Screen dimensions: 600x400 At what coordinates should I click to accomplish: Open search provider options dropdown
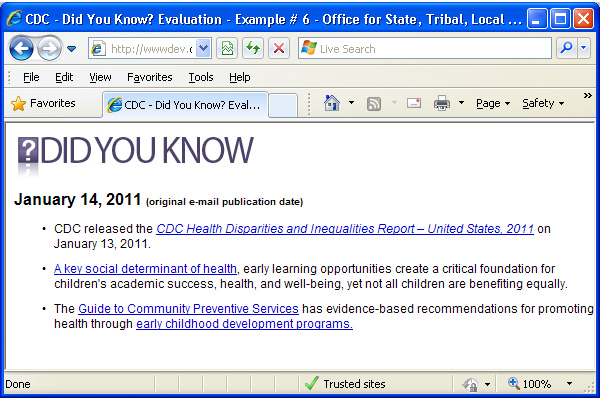tap(584, 48)
